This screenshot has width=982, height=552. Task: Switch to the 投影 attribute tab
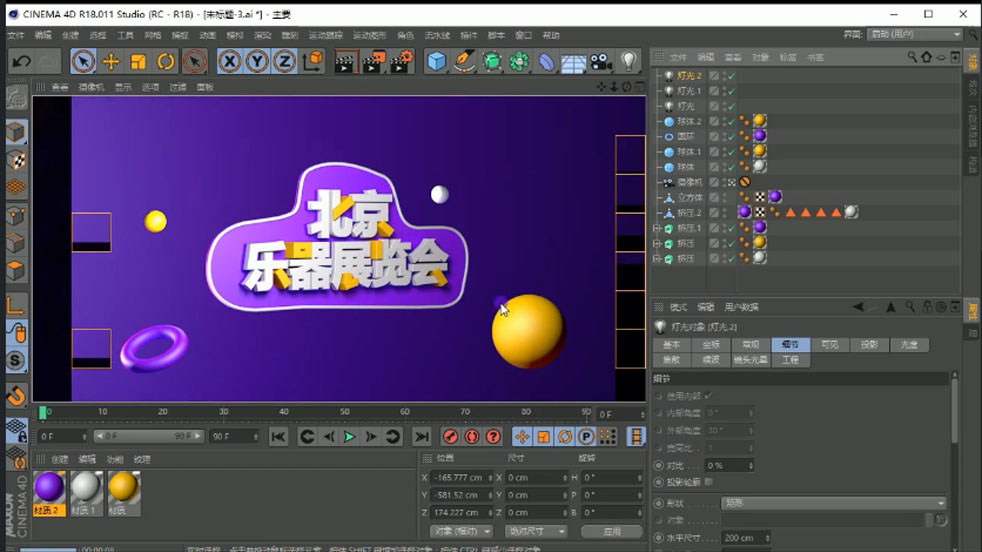click(869, 345)
